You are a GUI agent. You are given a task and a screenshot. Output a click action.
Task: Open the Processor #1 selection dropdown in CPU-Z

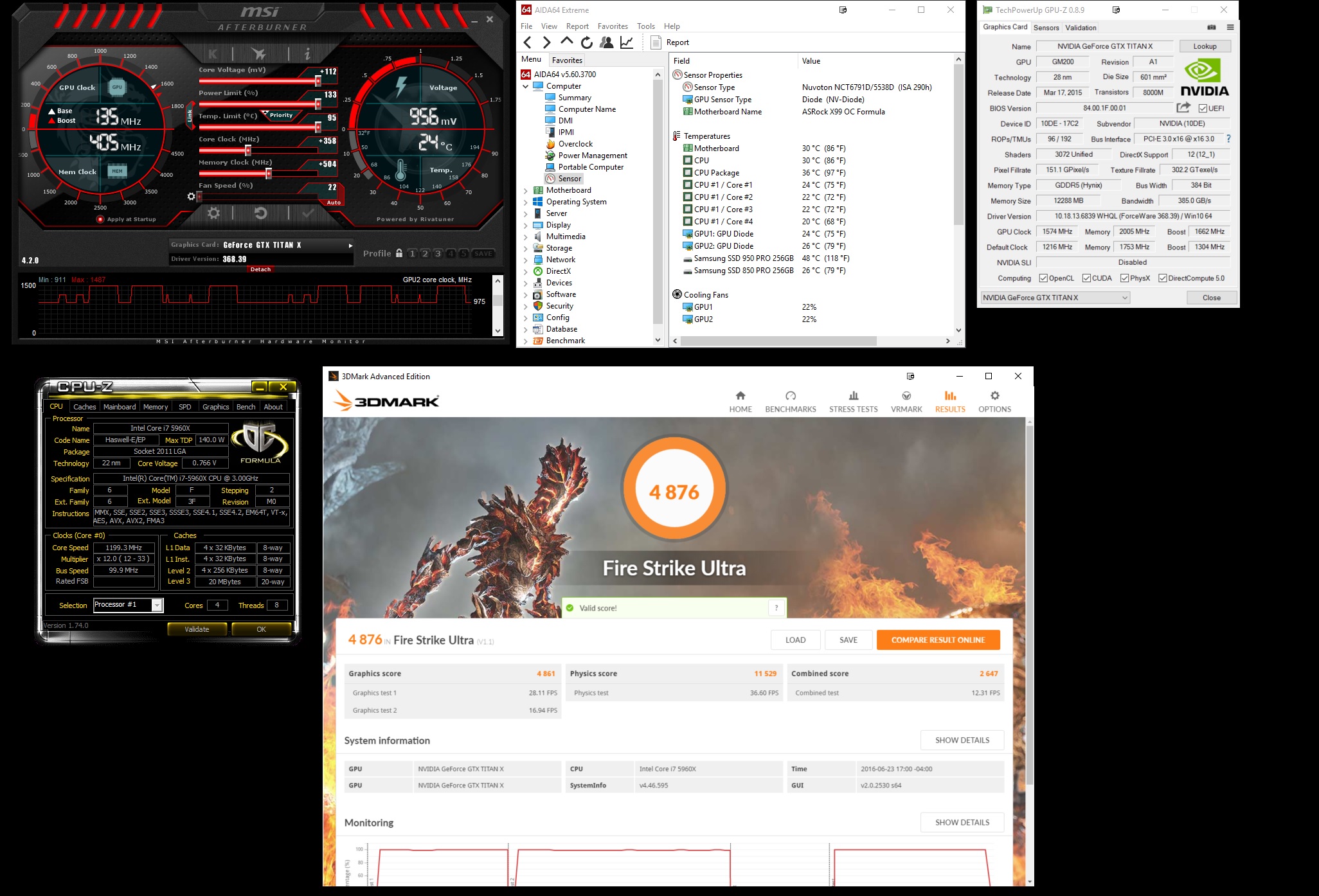[x=128, y=605]
